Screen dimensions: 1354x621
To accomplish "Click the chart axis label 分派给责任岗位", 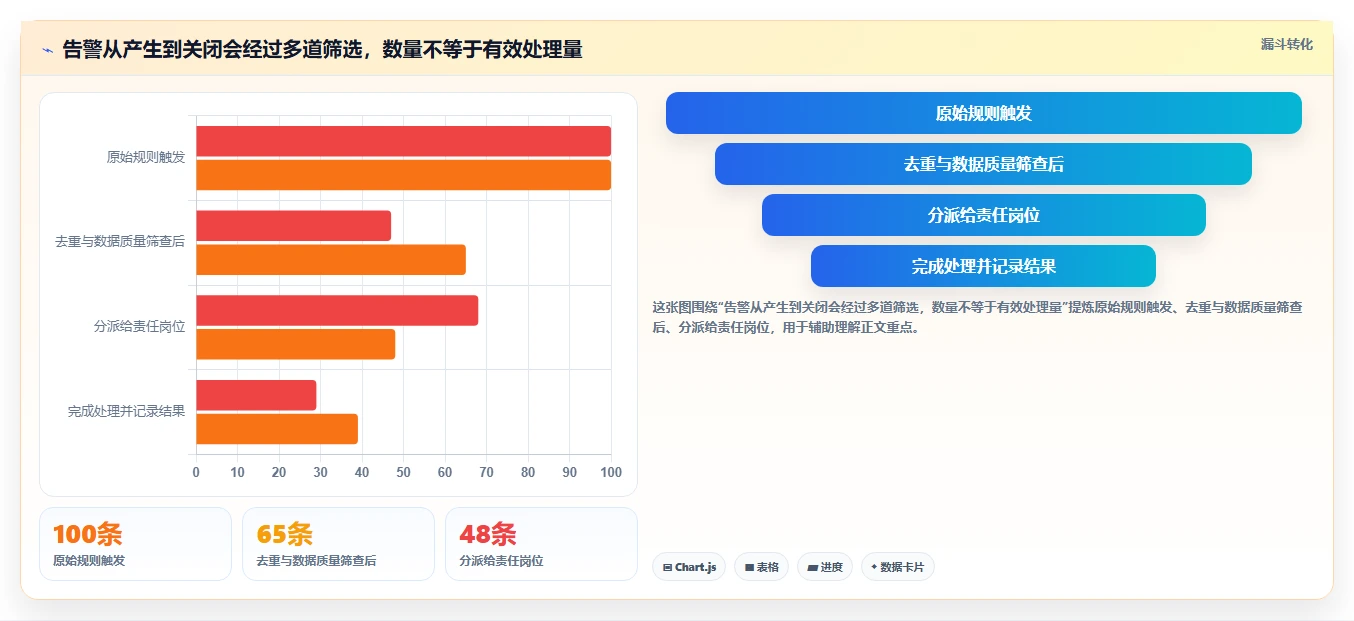I will click(x=139, y=326).
